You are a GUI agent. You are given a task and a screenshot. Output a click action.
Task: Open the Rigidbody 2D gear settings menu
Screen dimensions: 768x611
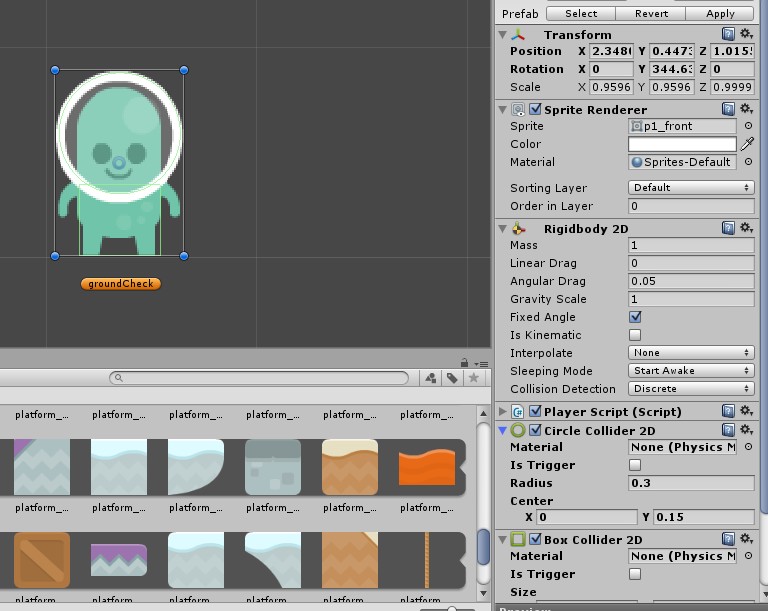tap(747, 228)
